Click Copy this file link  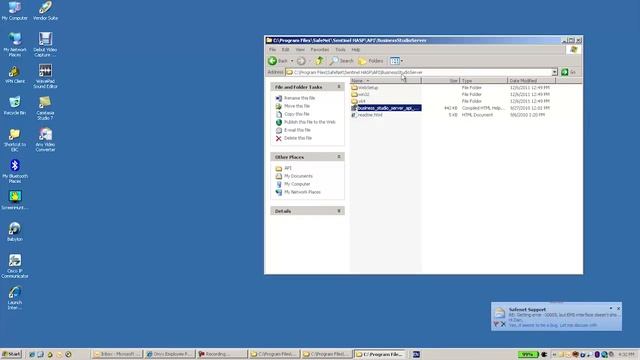[297, 114]
